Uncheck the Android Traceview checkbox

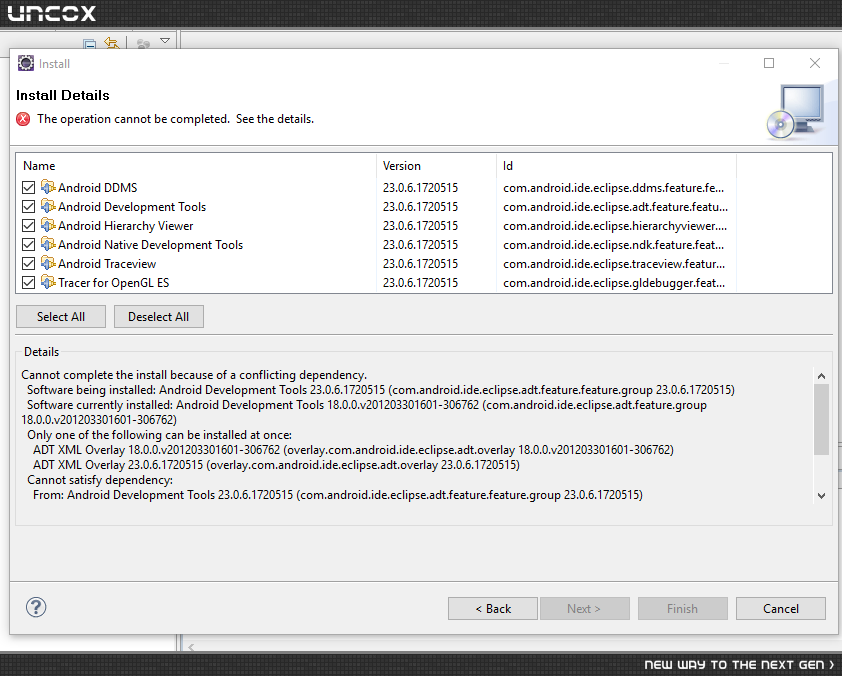click(x=28, y=264)
